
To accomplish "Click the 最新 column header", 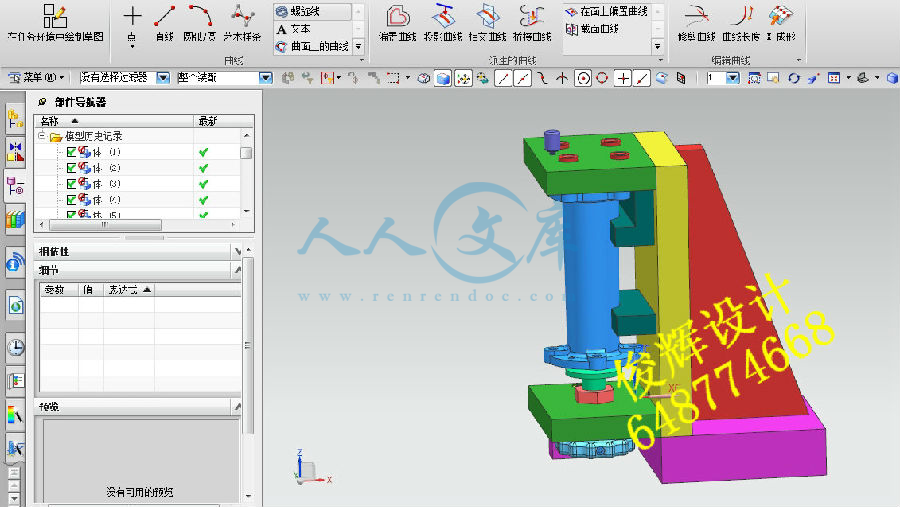I will [224, 121].
